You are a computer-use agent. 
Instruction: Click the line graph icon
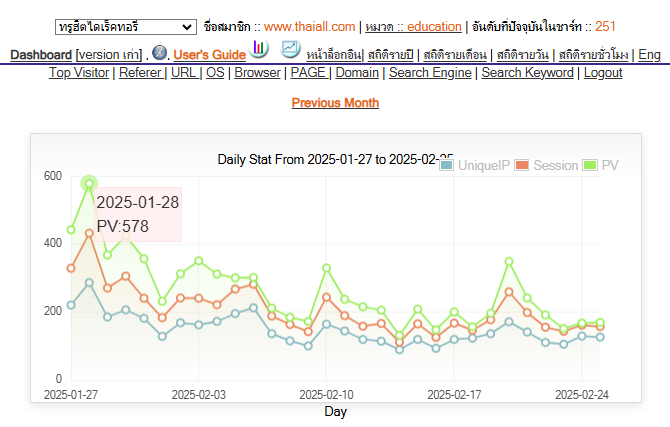(x=290, y=49)
